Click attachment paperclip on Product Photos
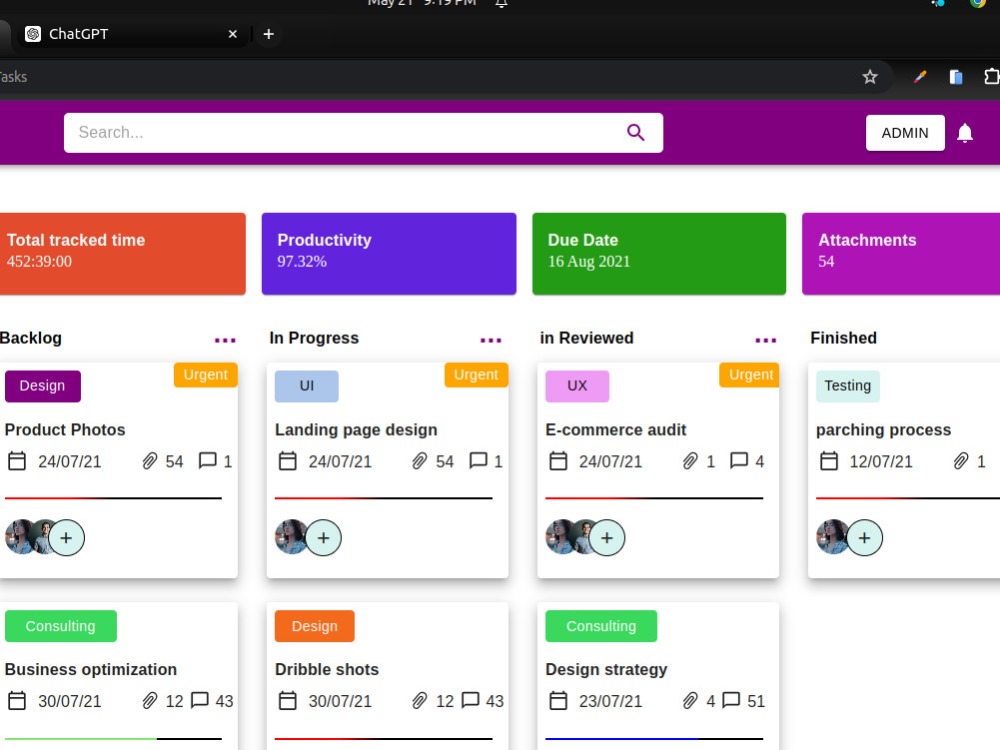The image size is (1000, 750). (x=149, y=460)
